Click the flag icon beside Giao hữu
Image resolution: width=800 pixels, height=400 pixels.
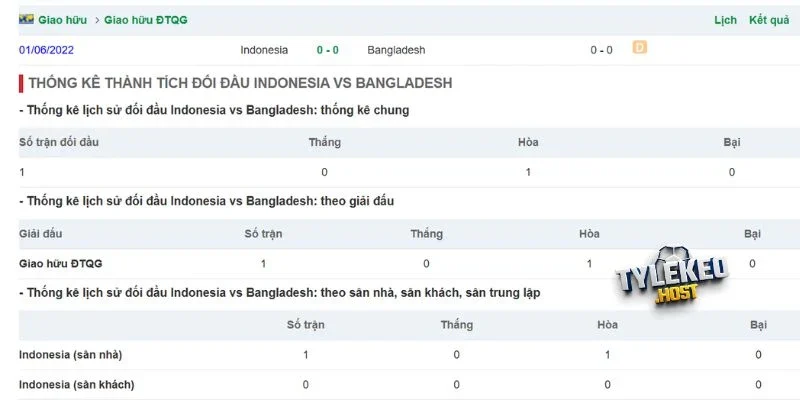(27, 19)
